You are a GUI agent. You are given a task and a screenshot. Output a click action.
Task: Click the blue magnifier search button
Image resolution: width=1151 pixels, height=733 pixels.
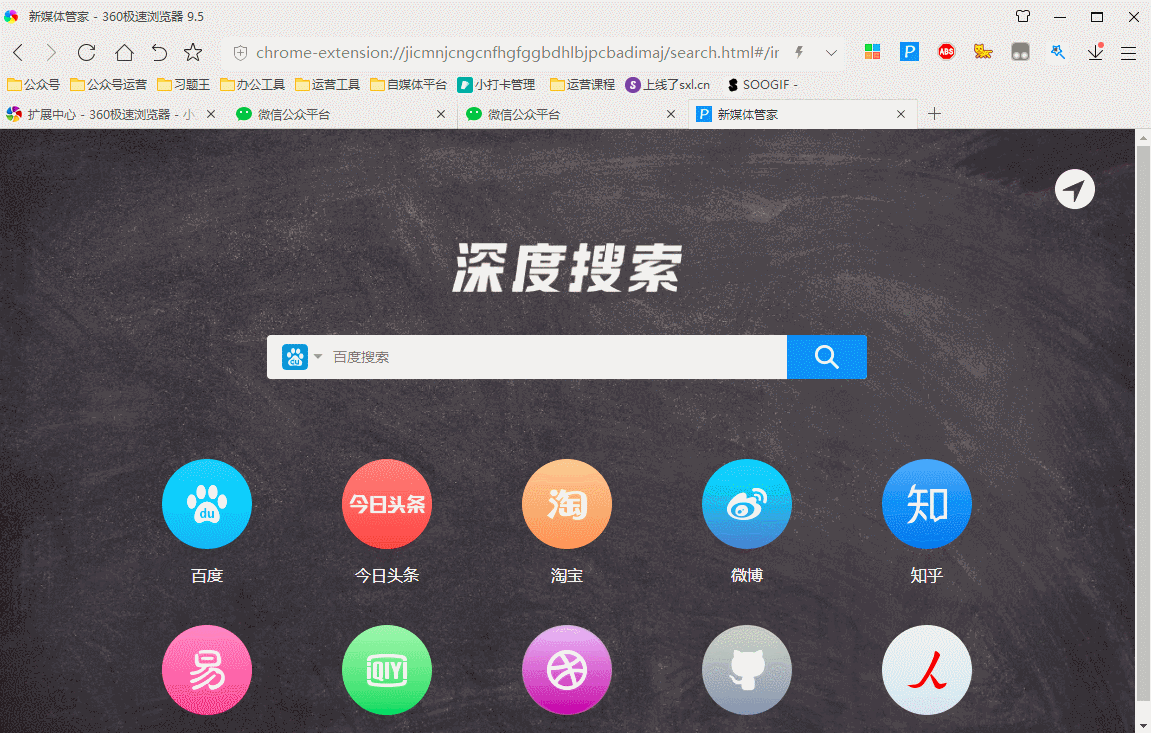[827, 357]
